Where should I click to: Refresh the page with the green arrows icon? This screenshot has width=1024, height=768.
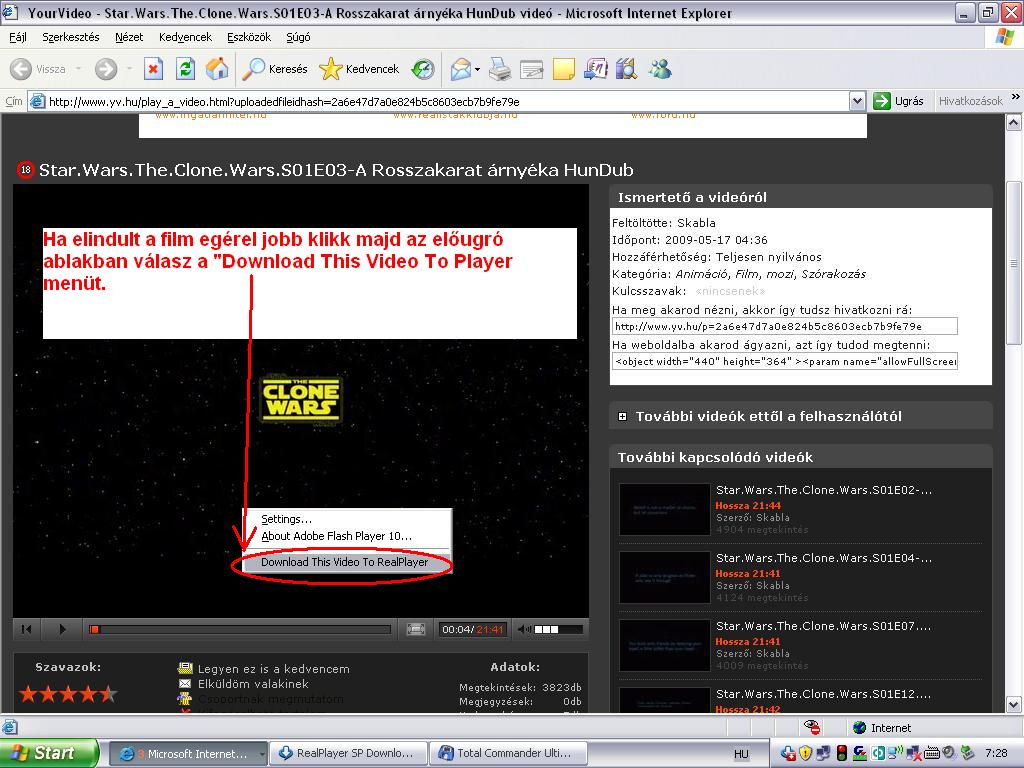(x=185, y=69)
